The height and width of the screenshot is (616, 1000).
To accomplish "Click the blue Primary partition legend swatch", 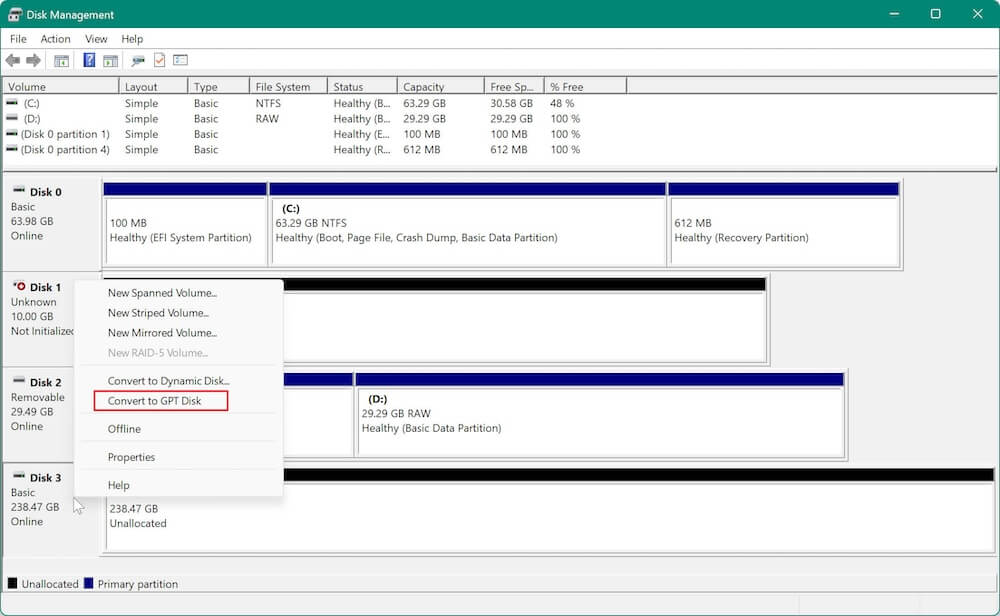I will 90,583.
